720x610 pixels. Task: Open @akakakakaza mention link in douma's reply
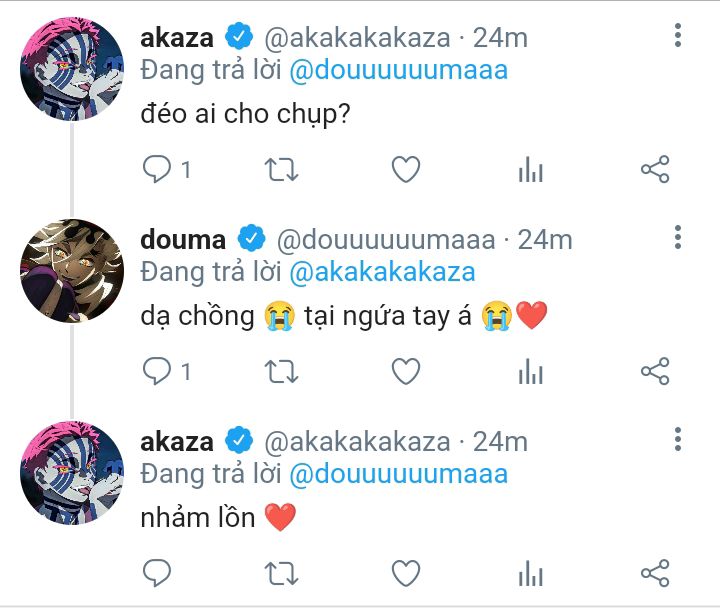[x=382, y=272]
